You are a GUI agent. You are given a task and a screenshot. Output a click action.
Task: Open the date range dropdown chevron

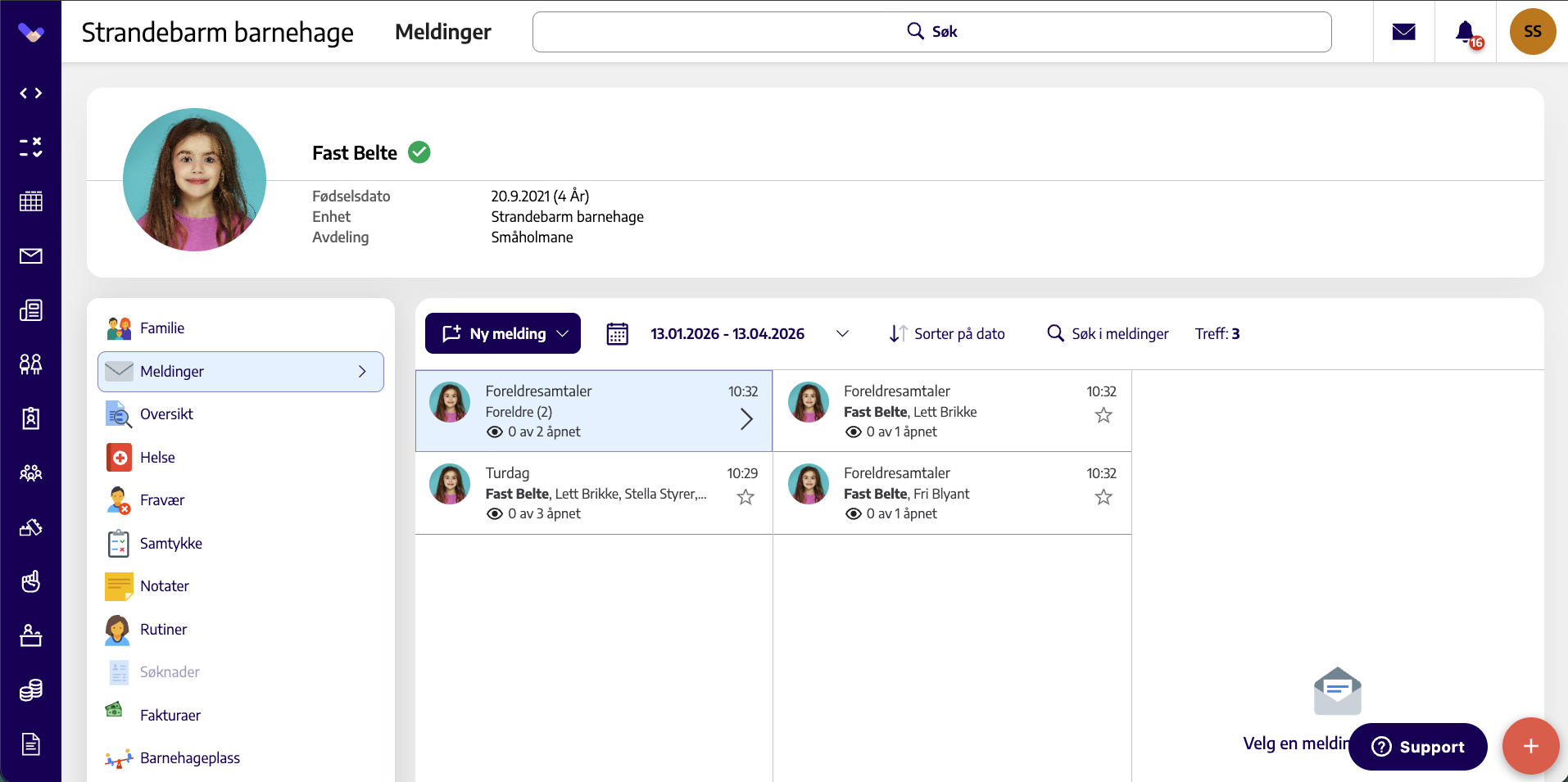[x=842, y=334]
